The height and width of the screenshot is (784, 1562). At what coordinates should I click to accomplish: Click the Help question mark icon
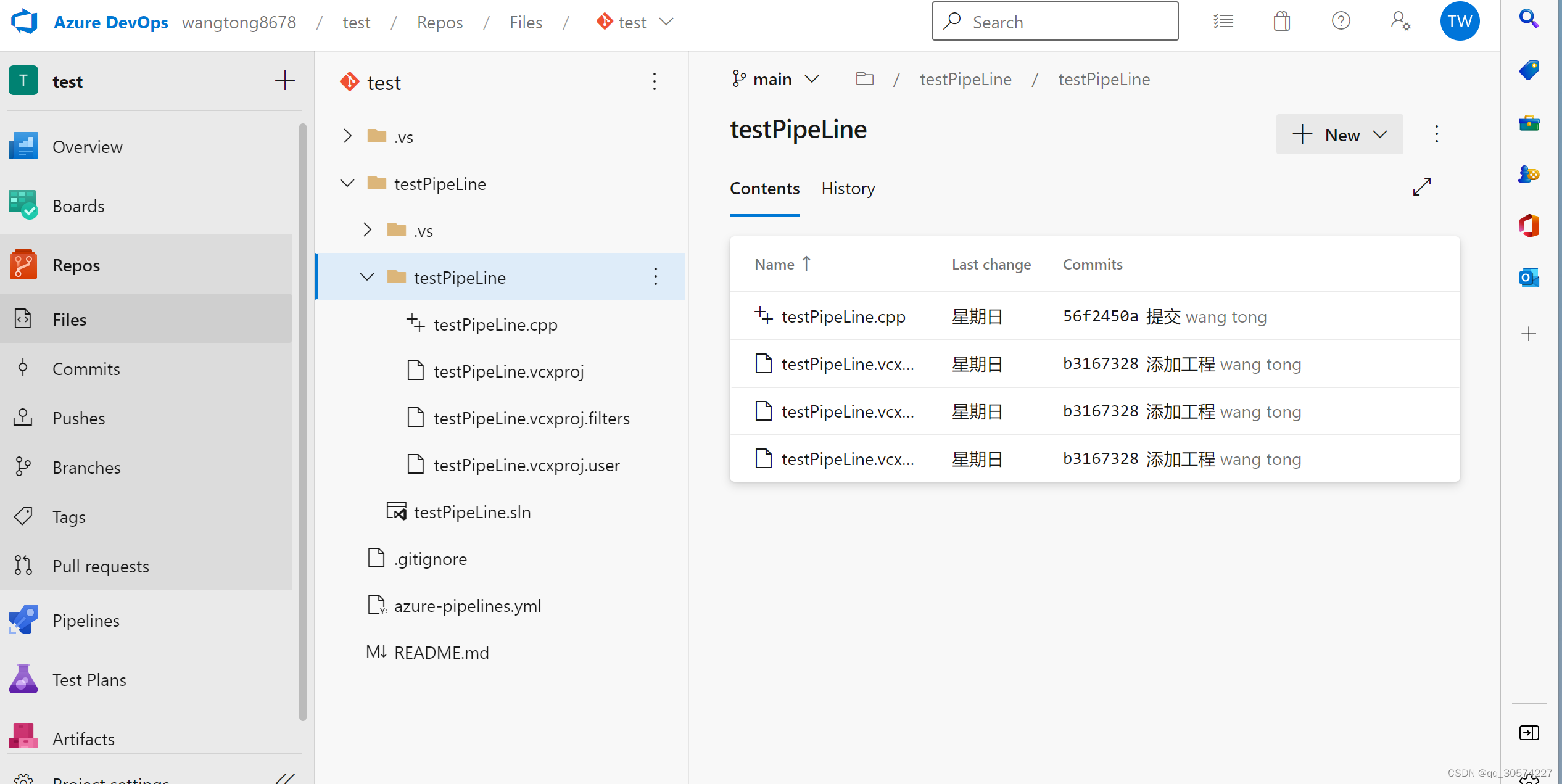click(1341, 22)
